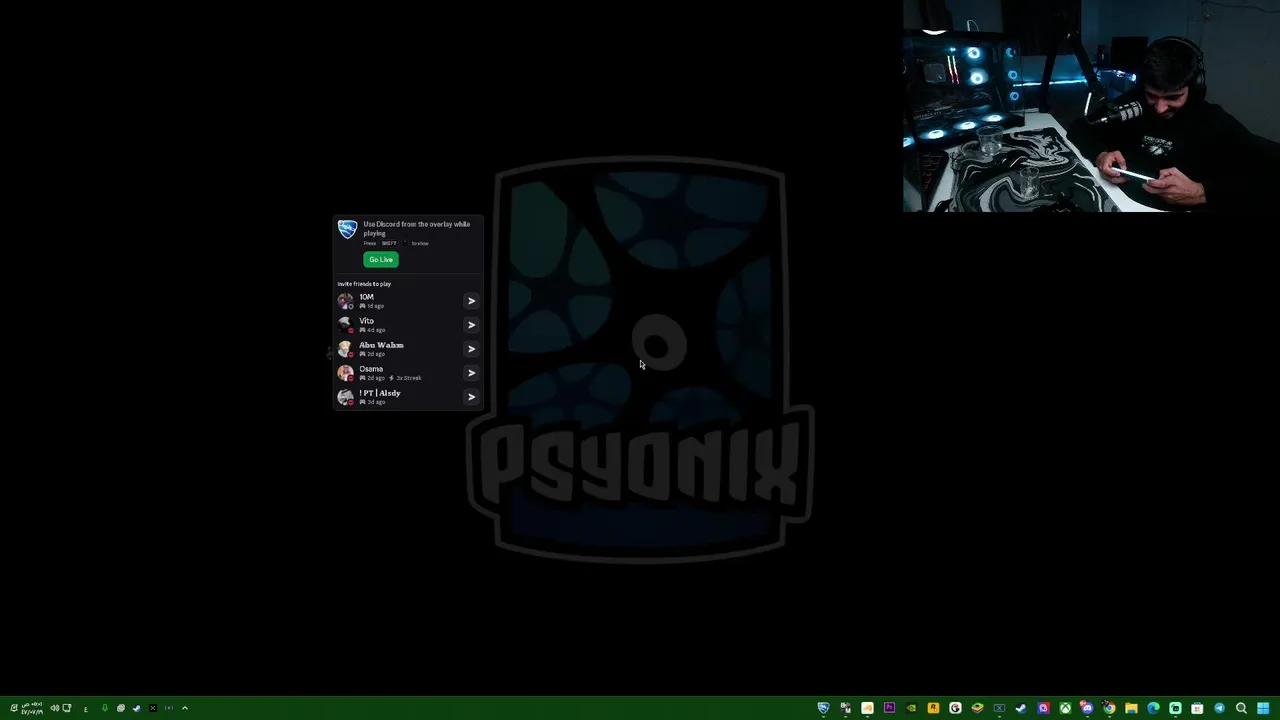Open Rockstar Games Launcher from the taskbar
This screenshot has height=720, width=1280.
pyautogui.click(x=933, y=708)
